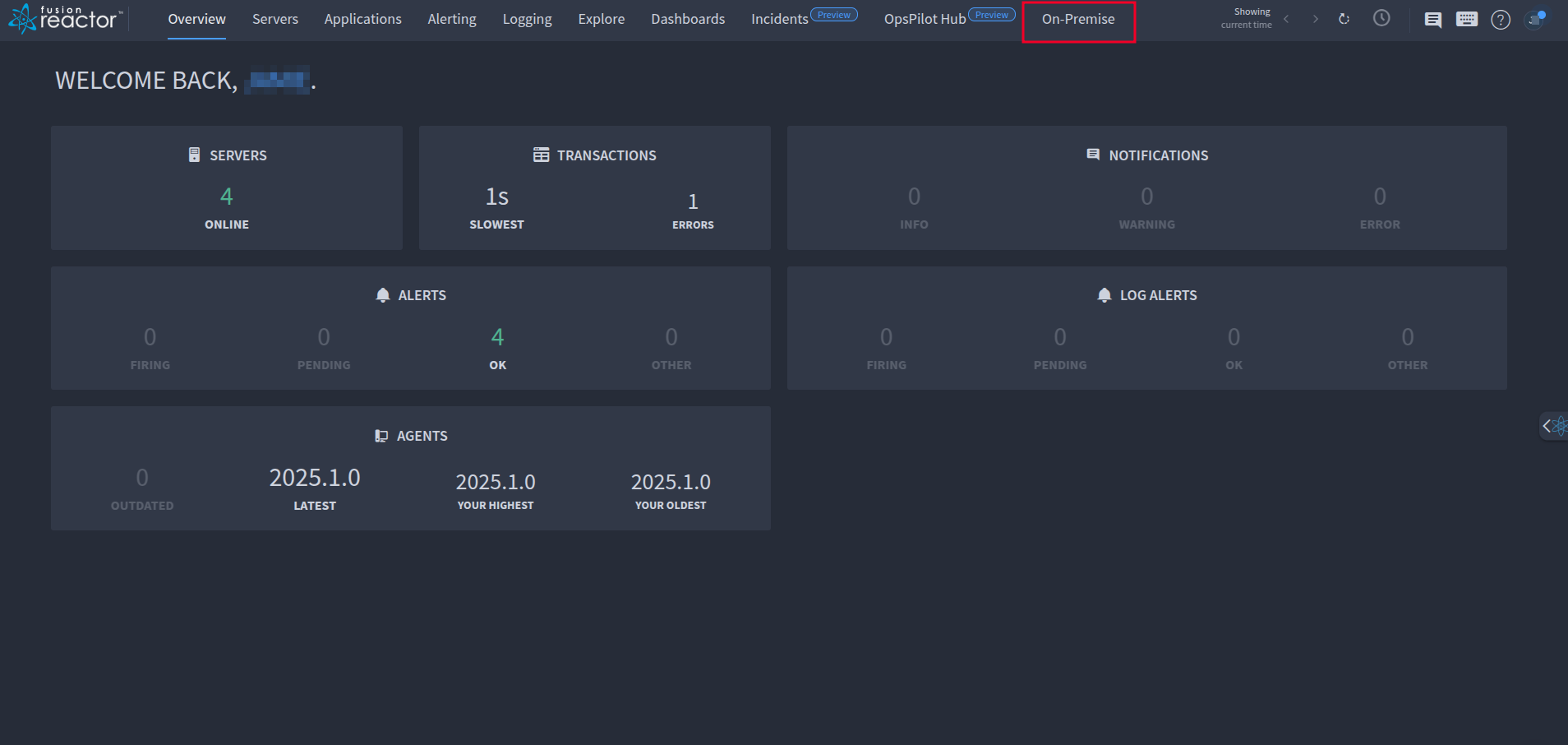Open the help menu

click(1501, 19)
